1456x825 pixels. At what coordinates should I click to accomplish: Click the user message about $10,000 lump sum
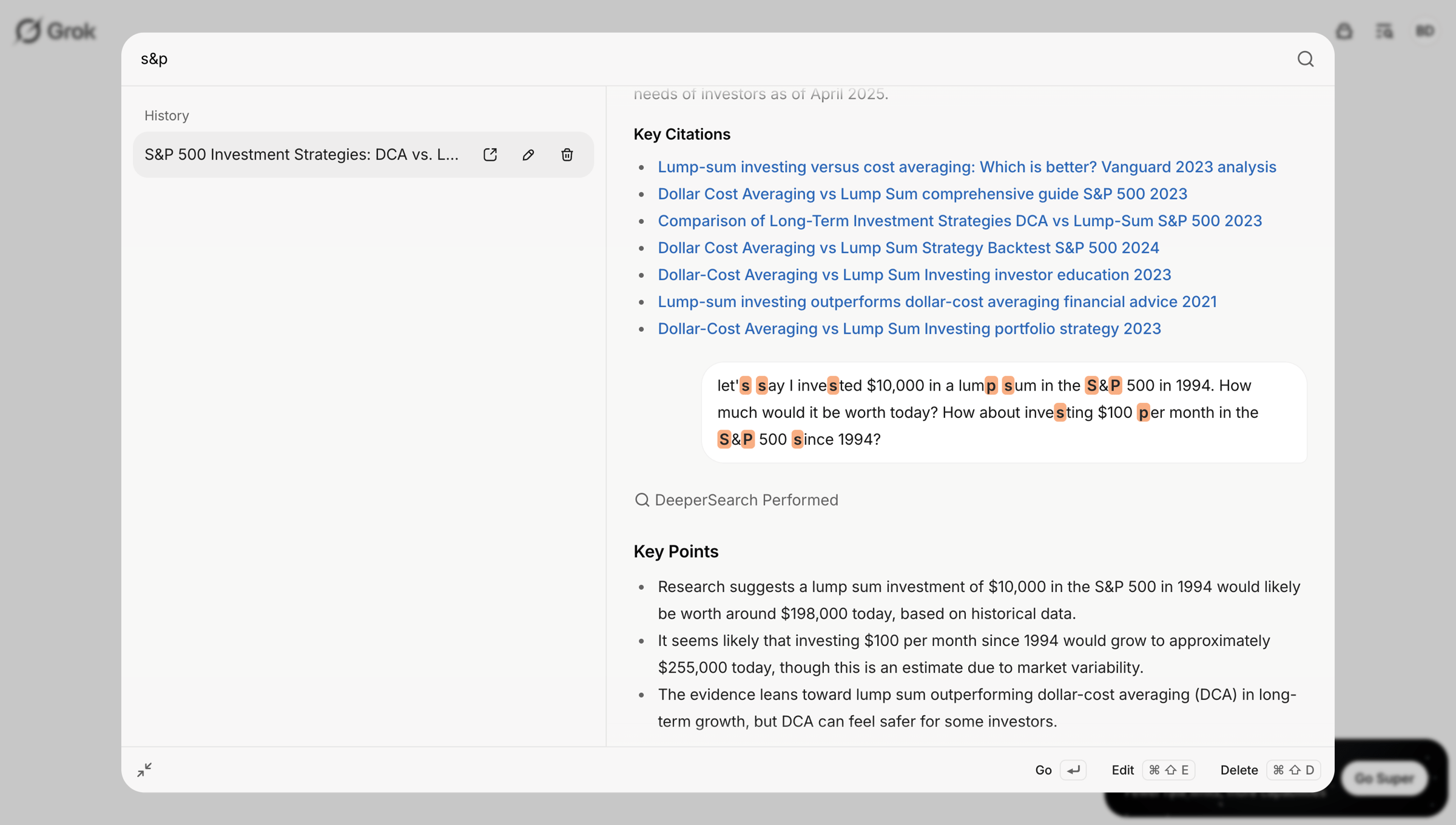tap(1004, 412)
